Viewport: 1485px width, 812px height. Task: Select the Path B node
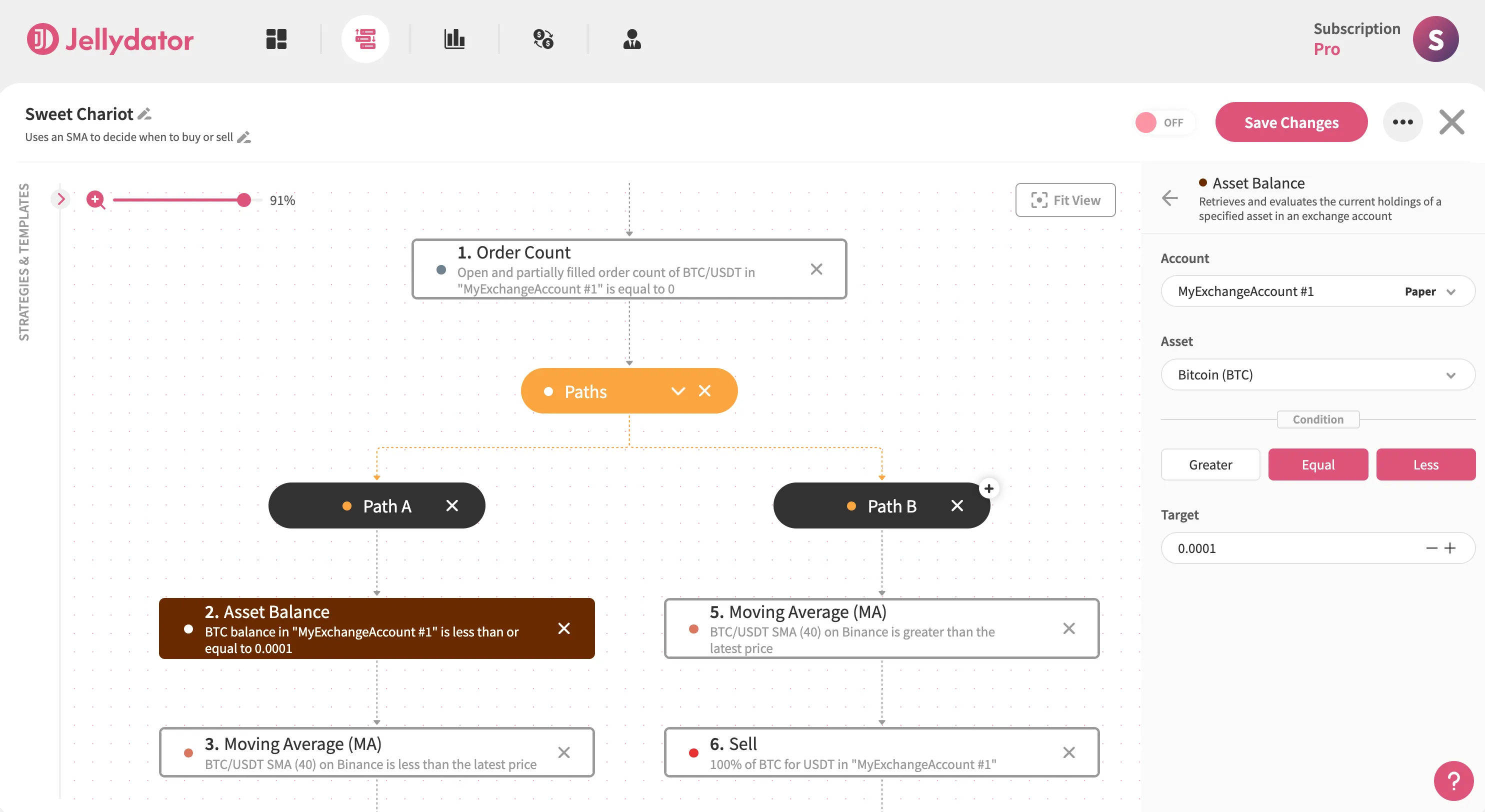pos(881,505)
